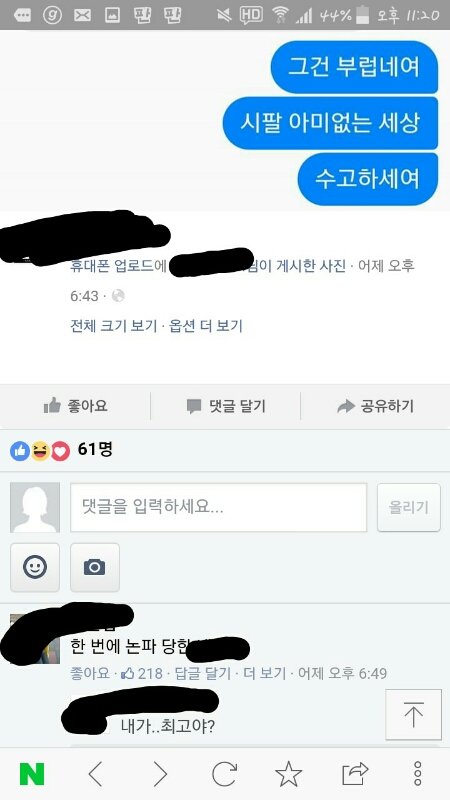Open 전체 크기 보기 link
This screenshot has height=800, width=450.
(113, 326)
